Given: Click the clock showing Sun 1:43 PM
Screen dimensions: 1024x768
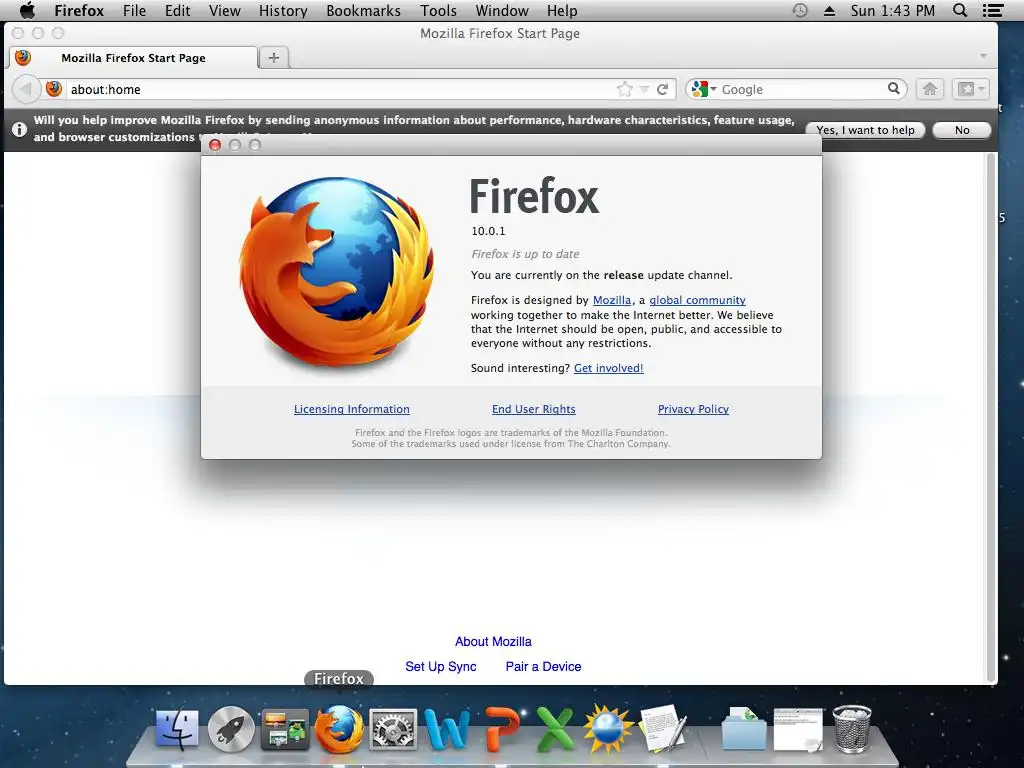Looking at the screenshot, I should click(x=892, y=10).
